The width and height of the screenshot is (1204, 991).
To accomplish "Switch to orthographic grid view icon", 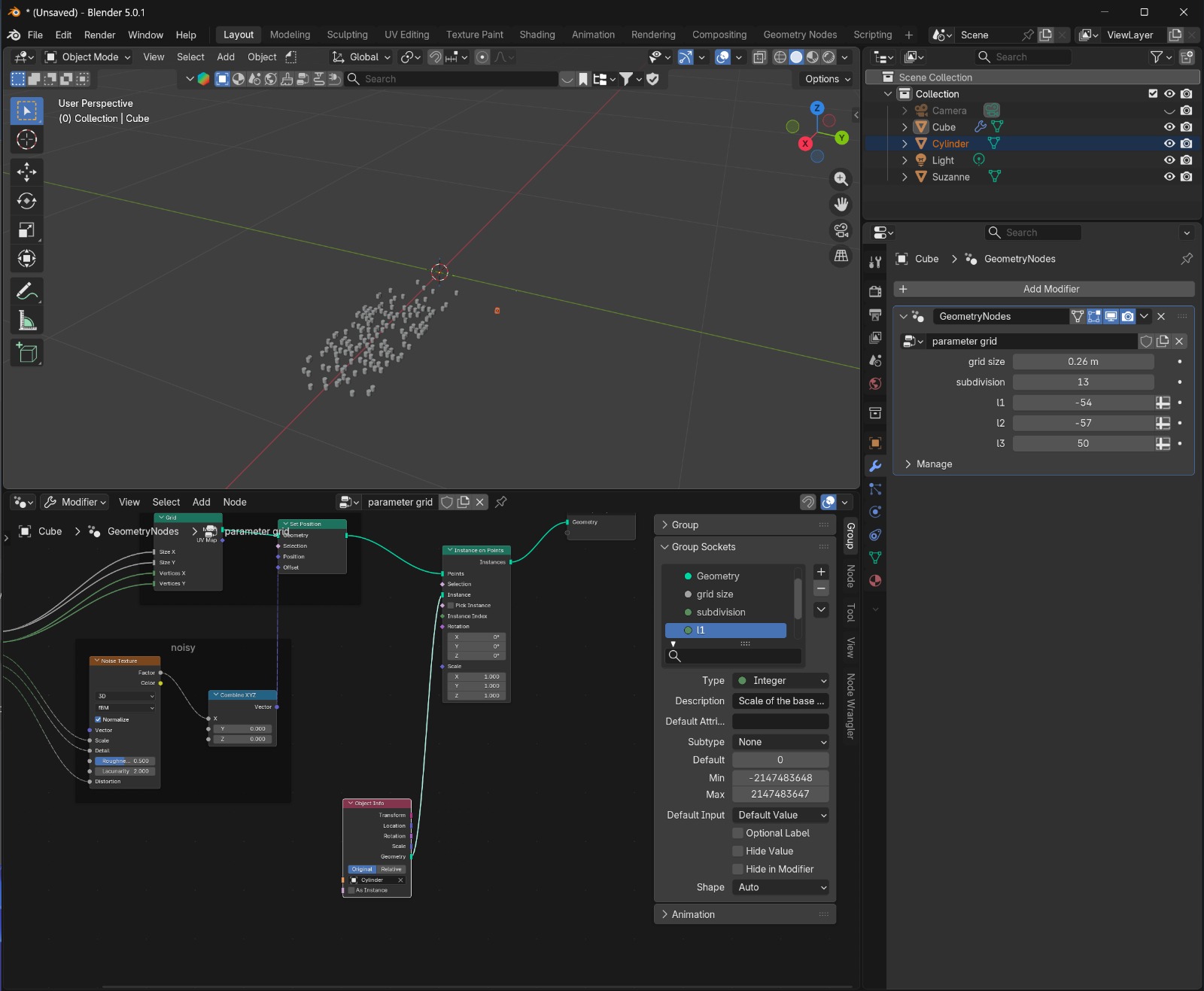I will pos(841,256).
